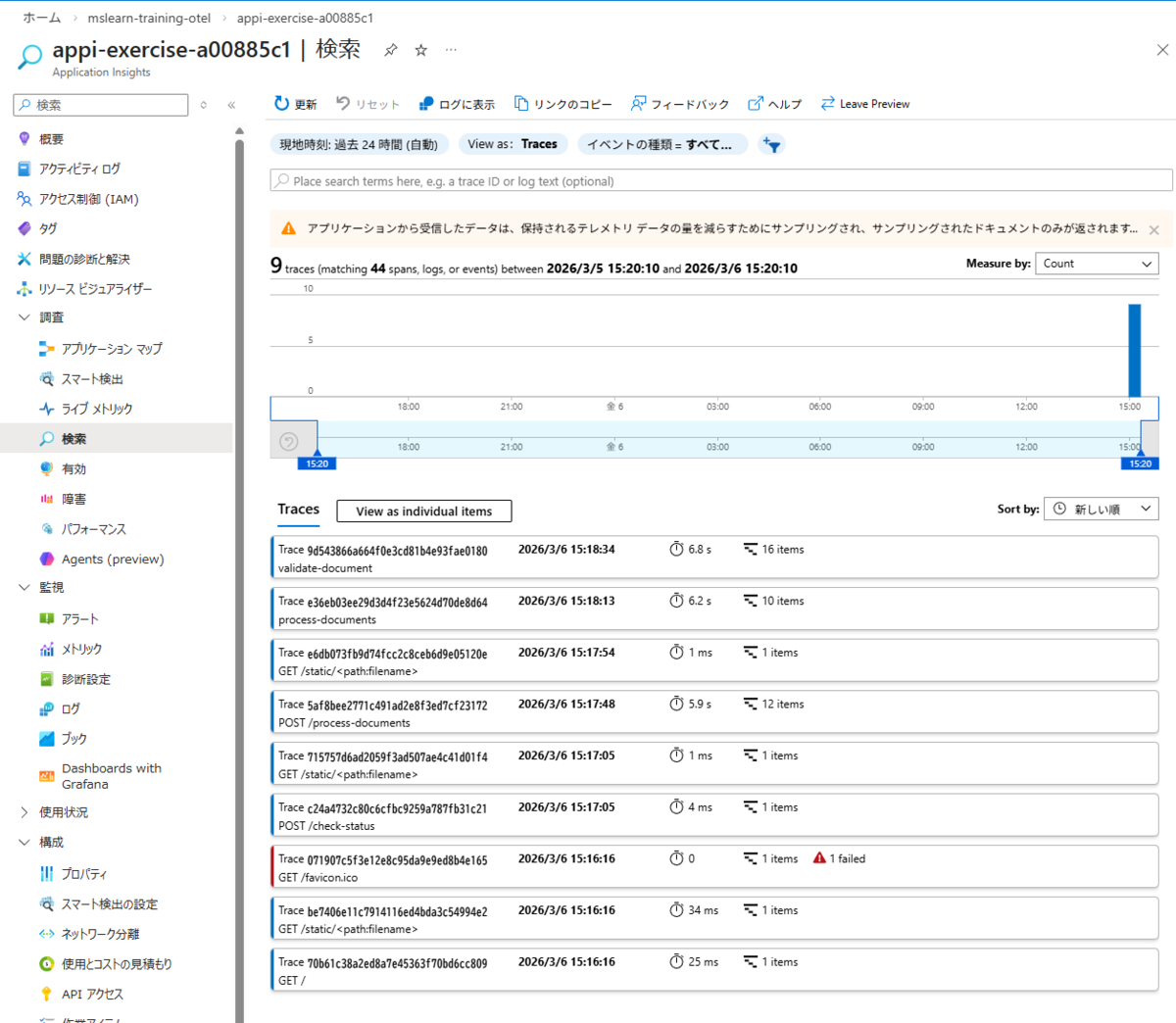Open the Sort by 新しい順 dropdown

click(1102, 509)
